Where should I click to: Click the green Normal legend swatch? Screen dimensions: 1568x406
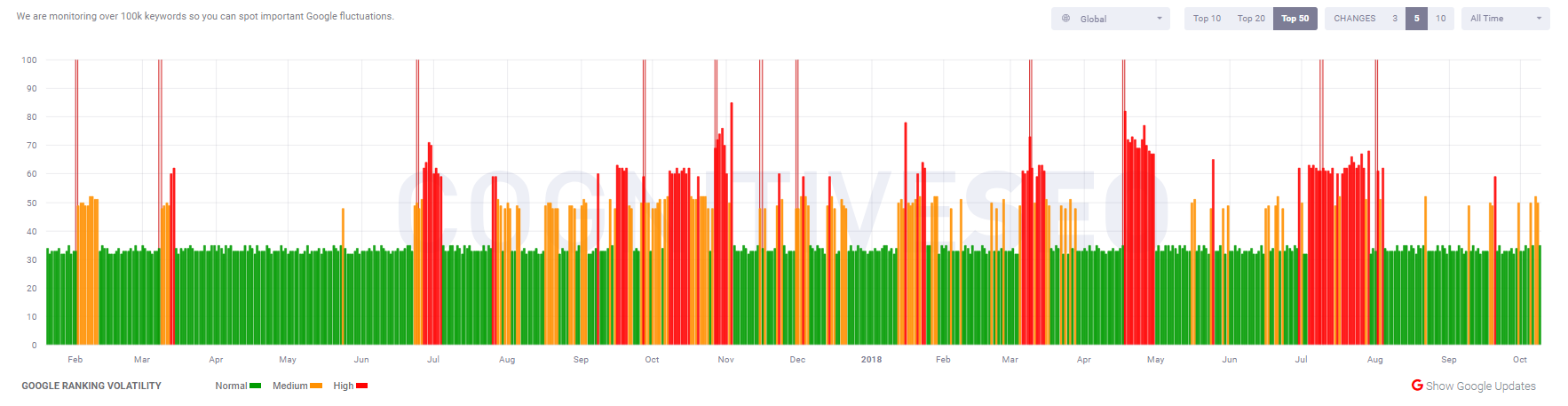[x=256, y=386]
